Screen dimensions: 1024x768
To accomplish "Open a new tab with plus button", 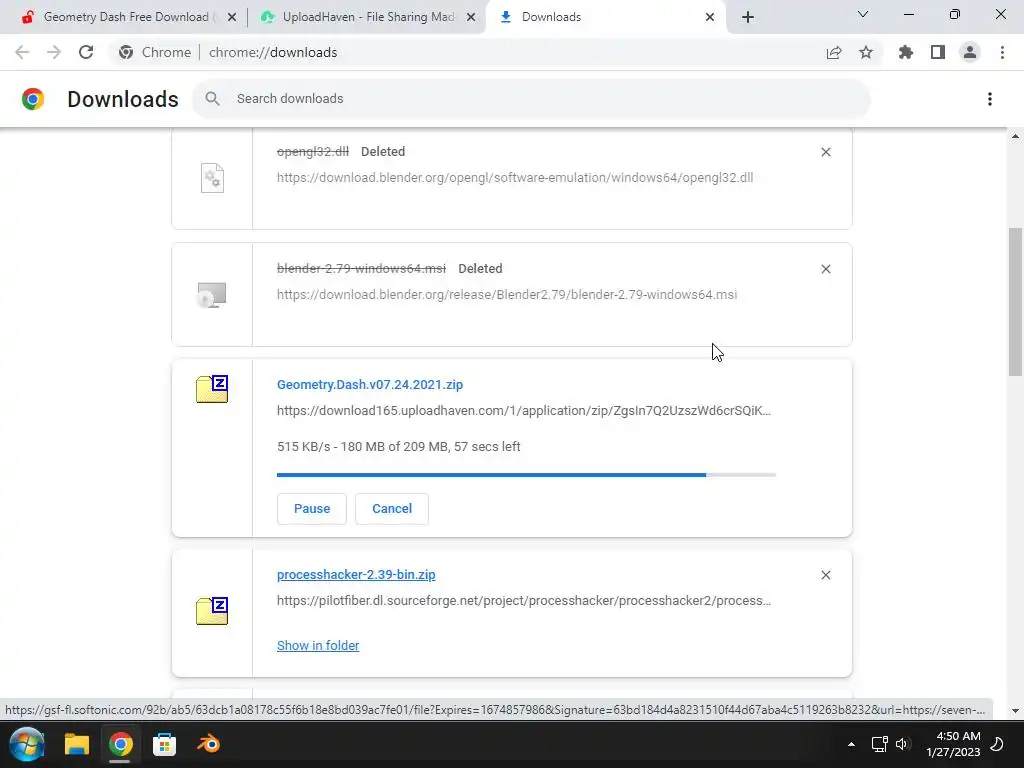I will [748, 17].
